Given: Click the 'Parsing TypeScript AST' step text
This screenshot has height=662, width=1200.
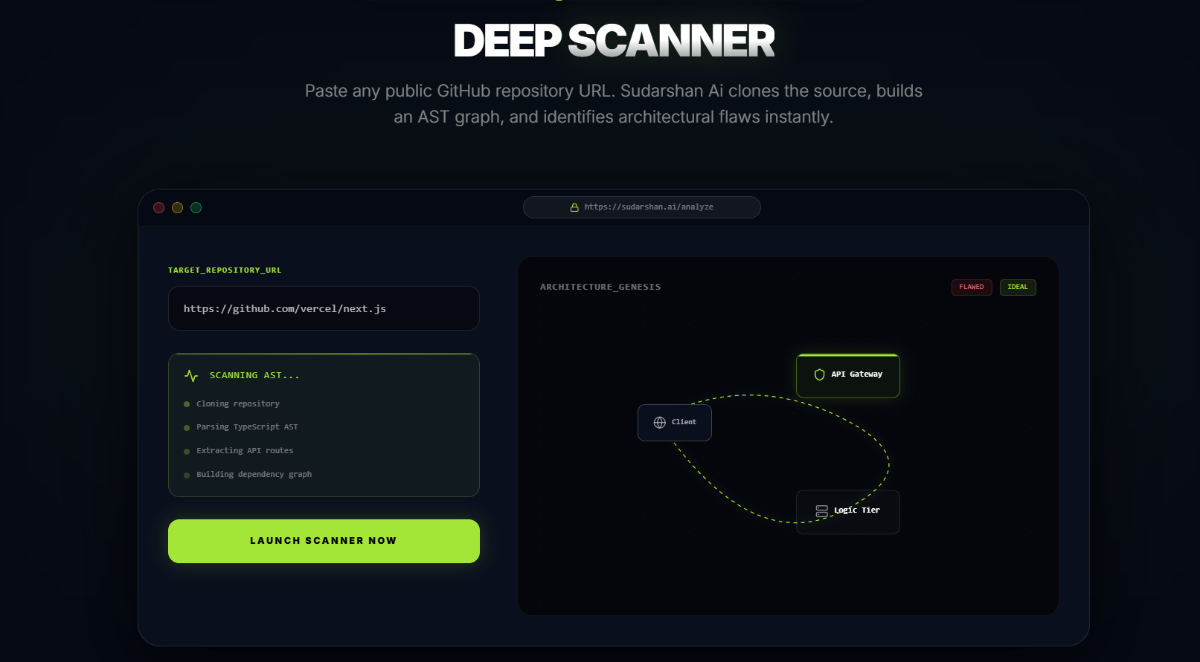Looking at the screenshot, I should (x=247, y=427).
